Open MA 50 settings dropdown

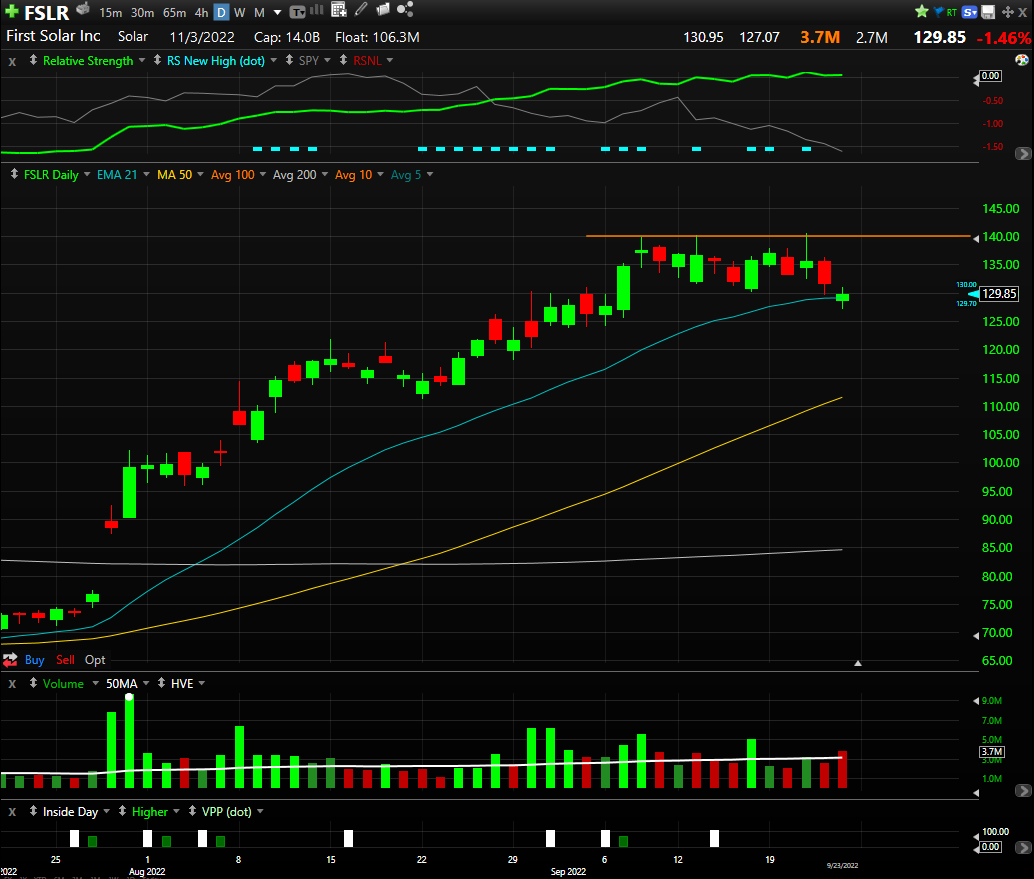pyautogui.click(x=200, y=174)
